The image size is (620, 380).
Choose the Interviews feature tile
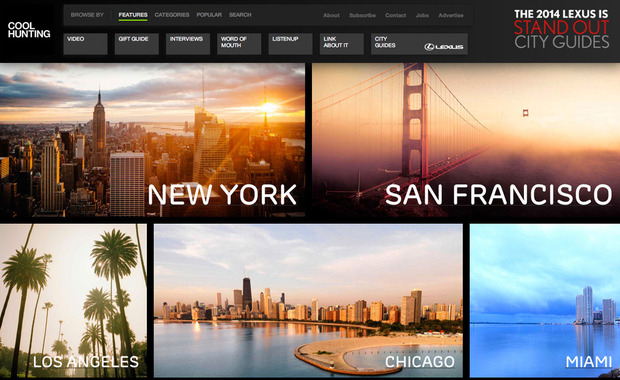click(x=188, y=44)
